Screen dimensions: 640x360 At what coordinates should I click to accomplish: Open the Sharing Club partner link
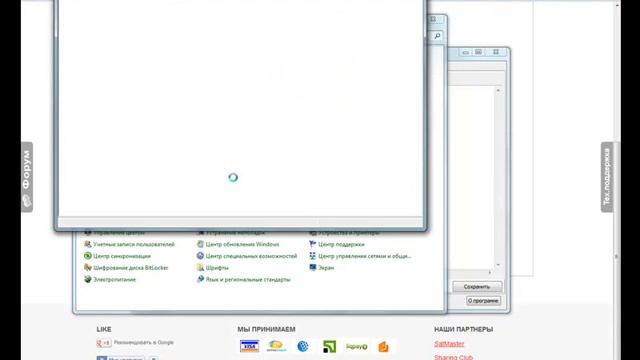coord(453,357)
